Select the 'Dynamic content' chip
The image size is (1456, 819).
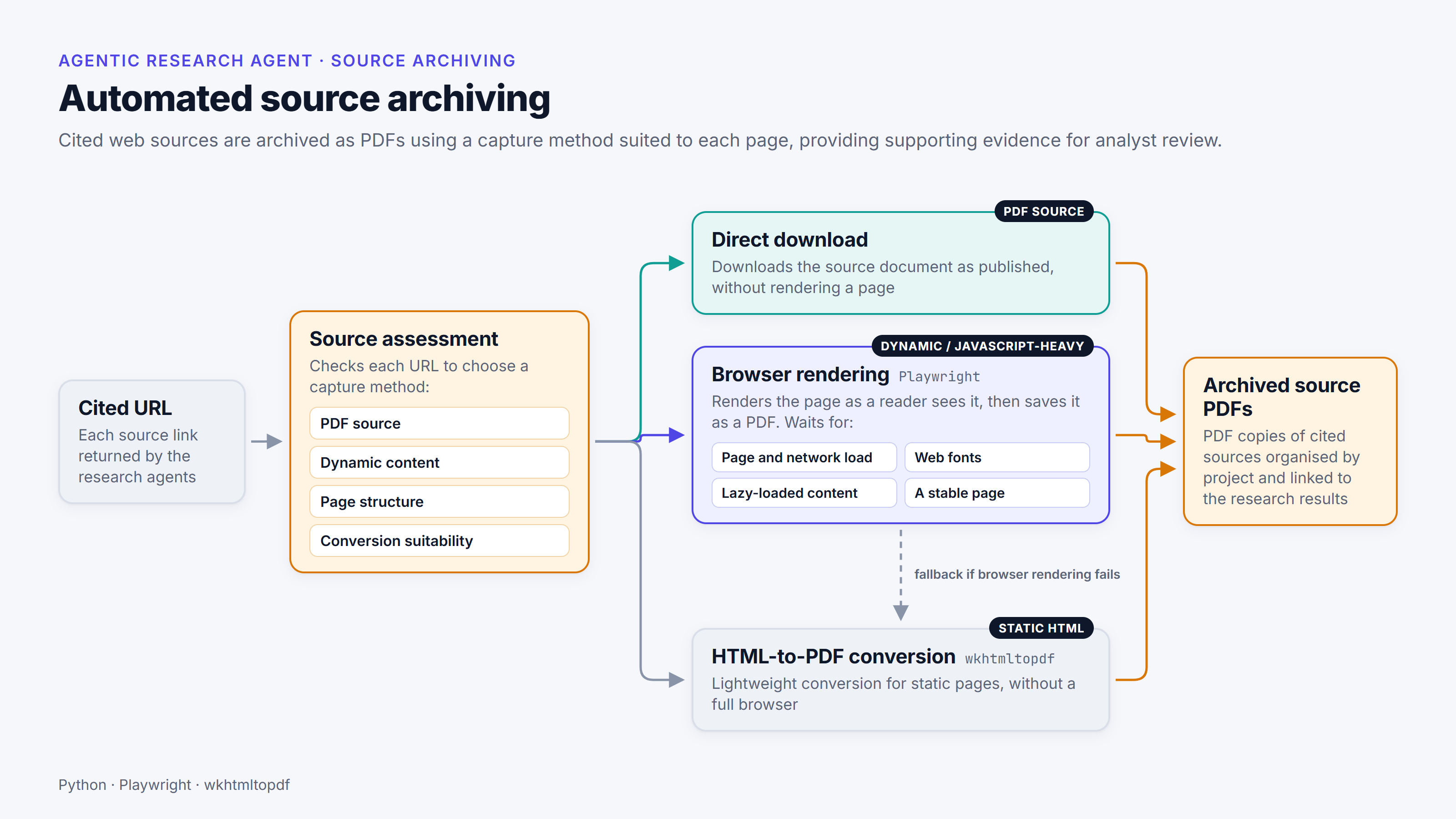(439, 462)
